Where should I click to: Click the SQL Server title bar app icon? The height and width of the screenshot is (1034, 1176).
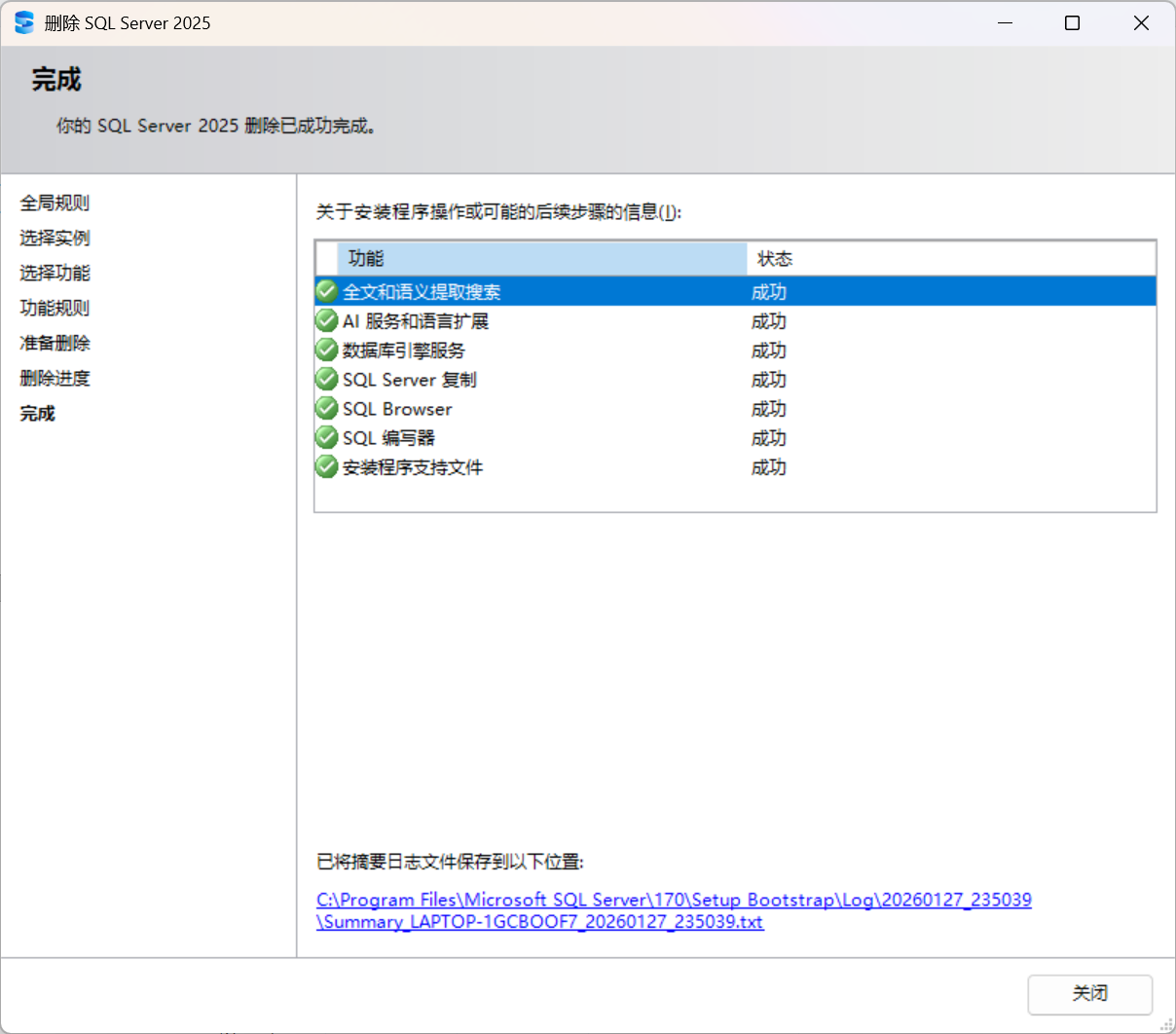click(x=24, y=22)
